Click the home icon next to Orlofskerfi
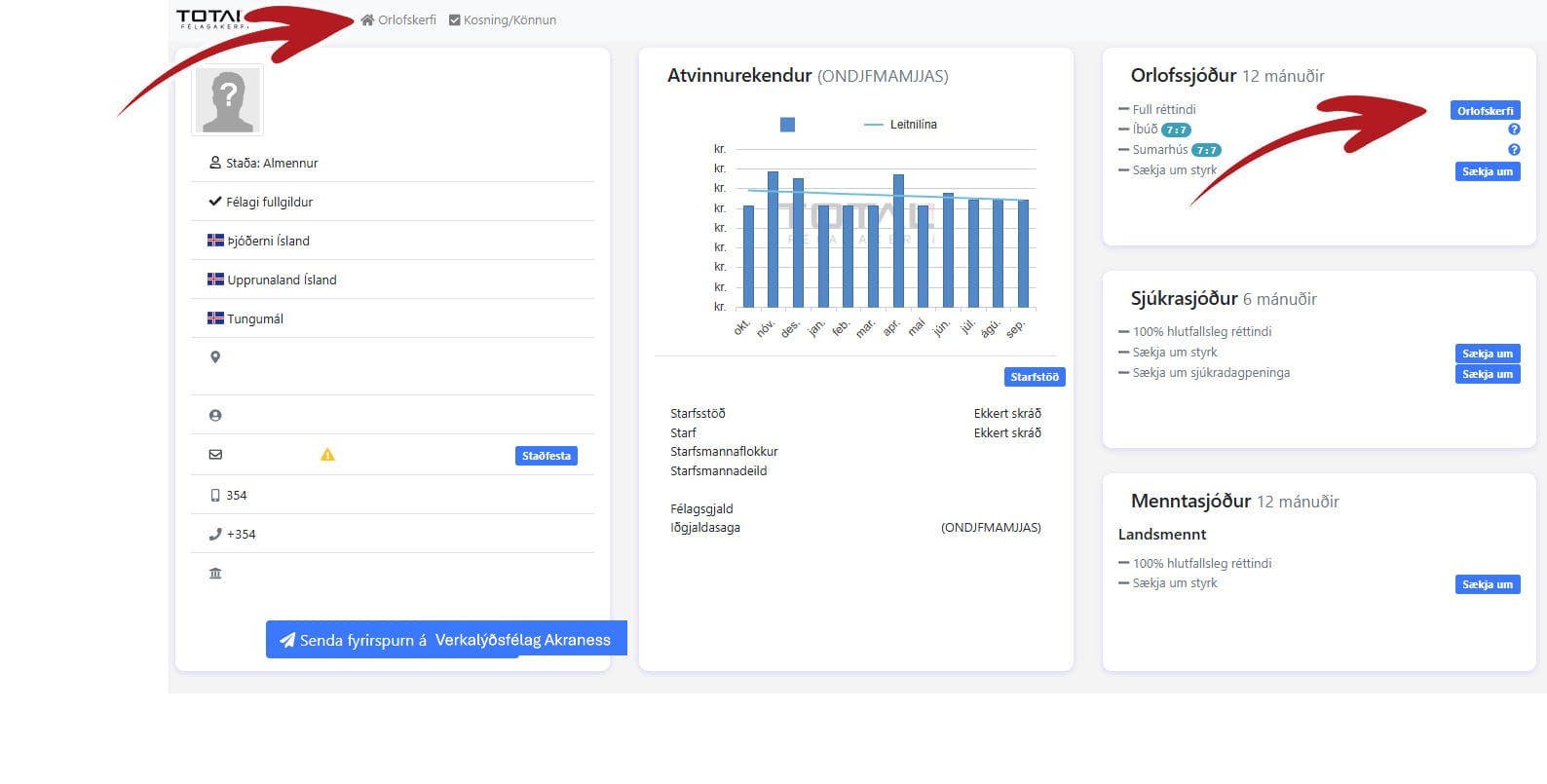 tap(367, 20)
